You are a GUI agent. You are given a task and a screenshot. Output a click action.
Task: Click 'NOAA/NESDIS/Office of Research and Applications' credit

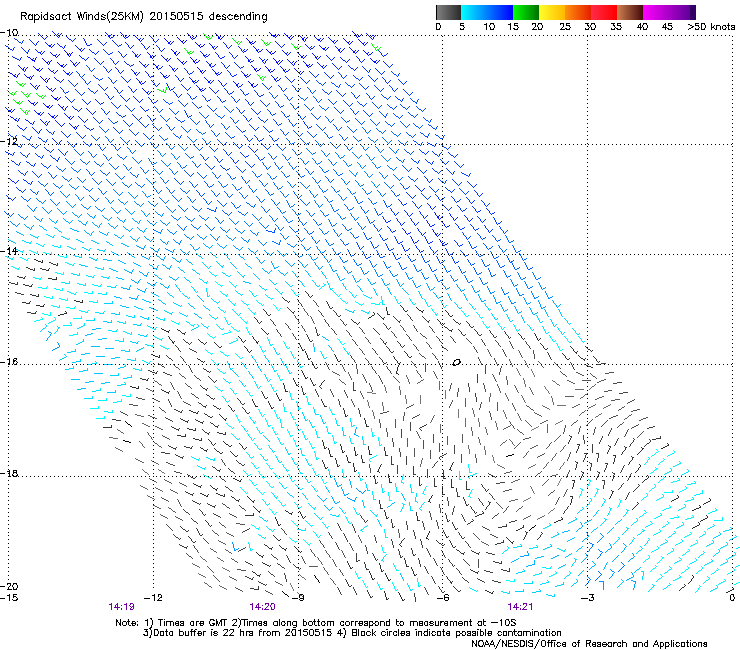(x=589, y=644)
